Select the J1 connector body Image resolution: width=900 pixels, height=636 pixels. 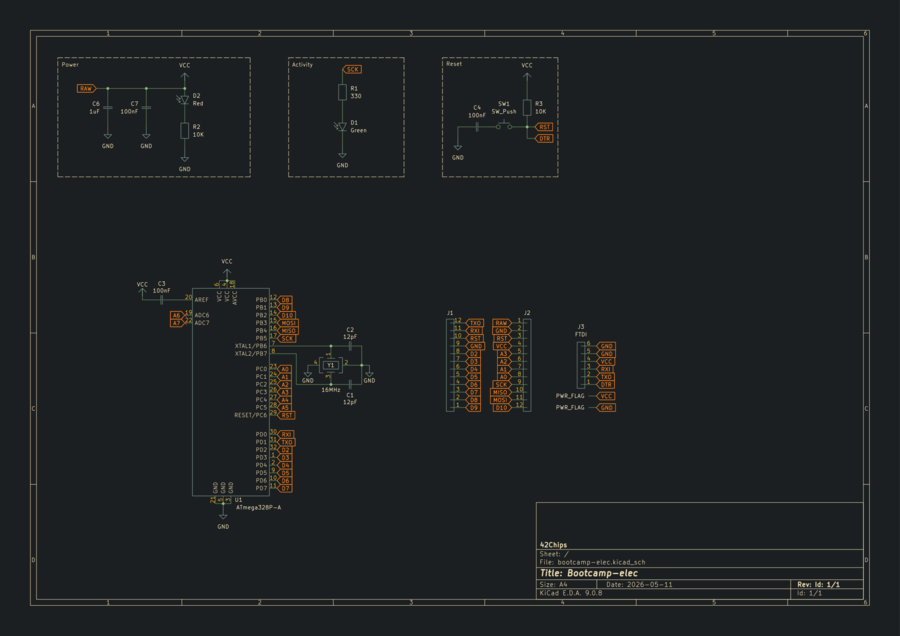450,366
